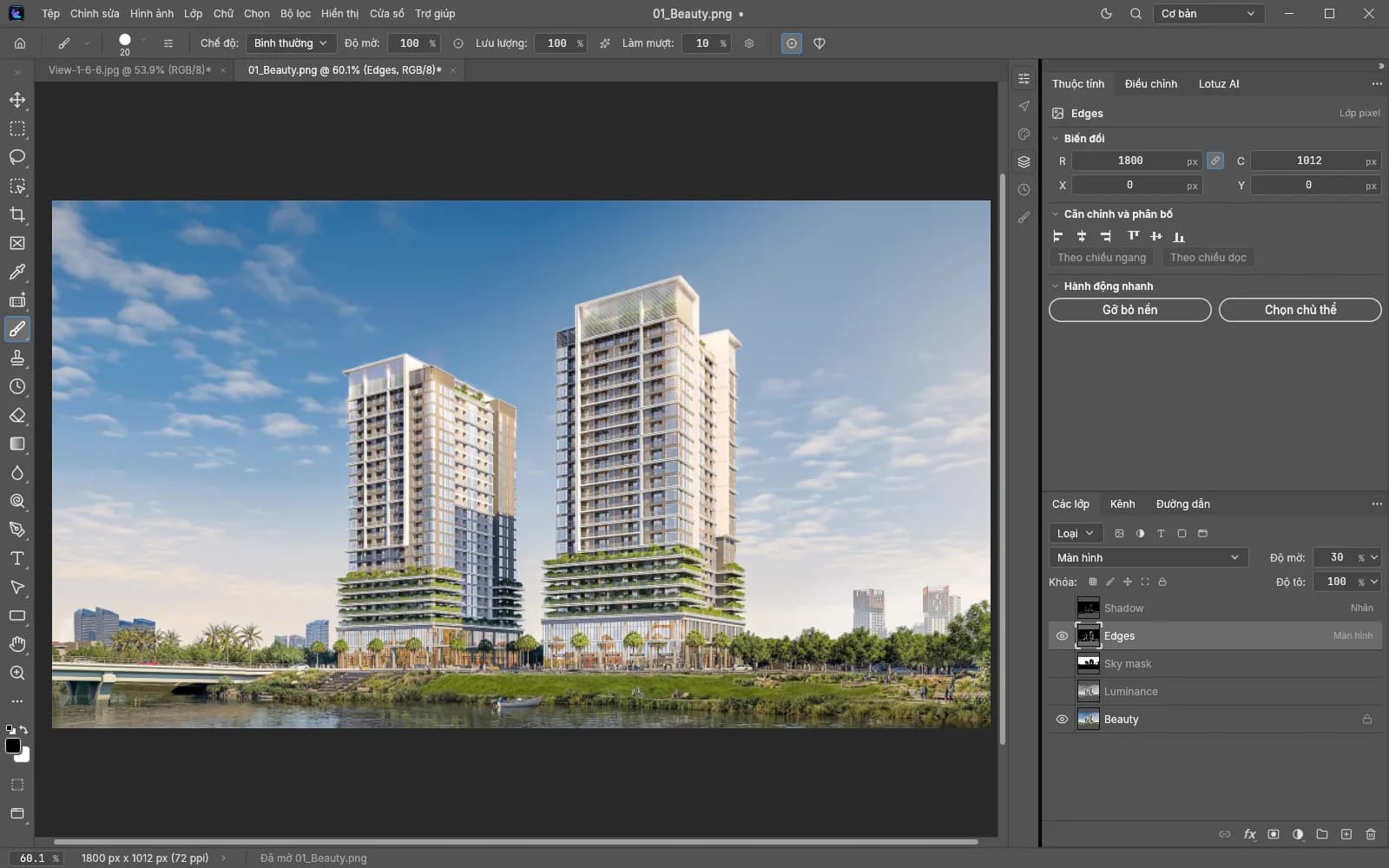The width and height of the screenshot is (1389, 868).
Task: Select the Clone Stamp tool
Action: [x=17, y=358]
